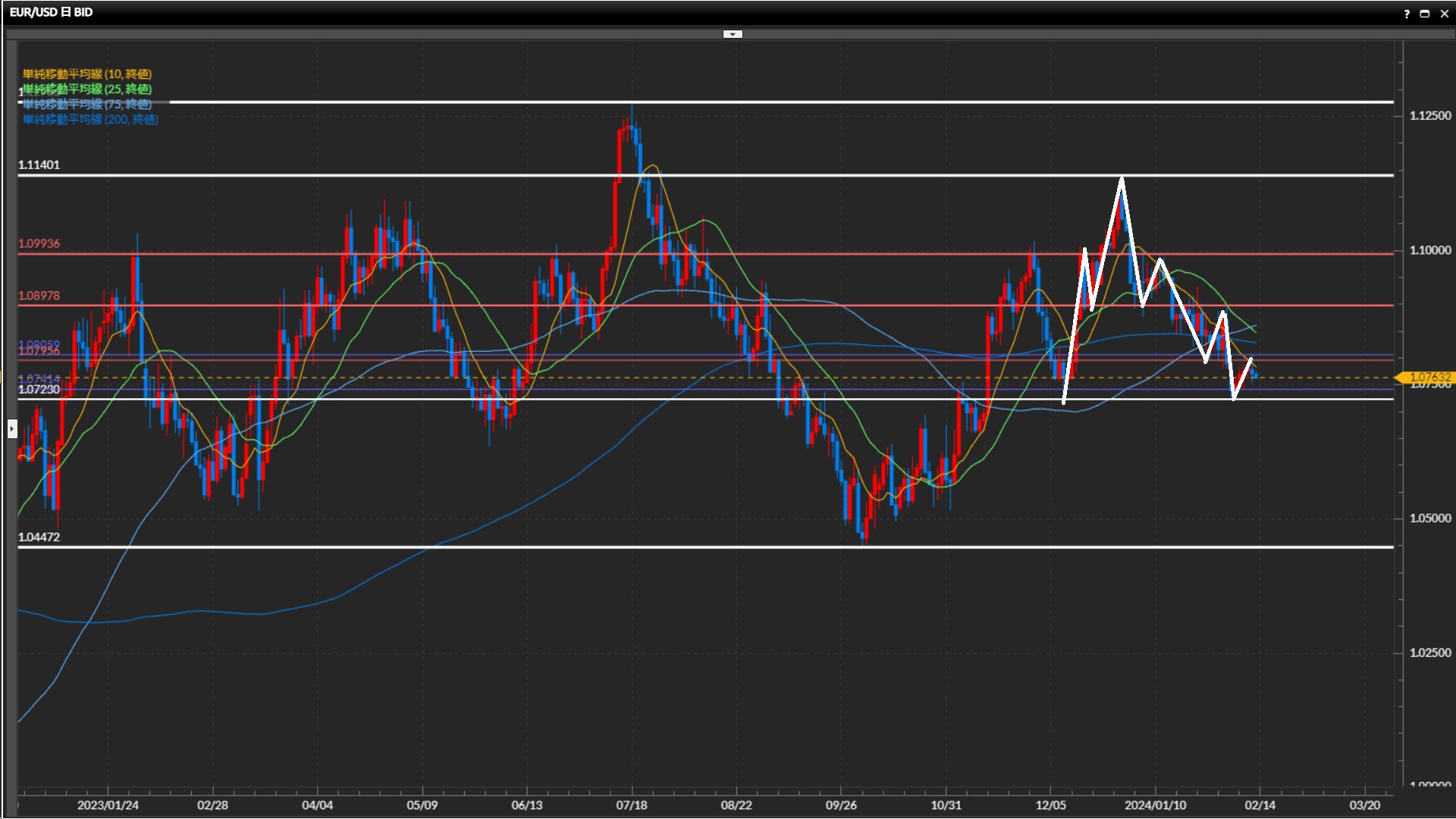Image resolution: width=1456 pixels, height=819 pixels.
Task: Click the 2024/01/10 date axis label
Action: (x=1155, y=805)
